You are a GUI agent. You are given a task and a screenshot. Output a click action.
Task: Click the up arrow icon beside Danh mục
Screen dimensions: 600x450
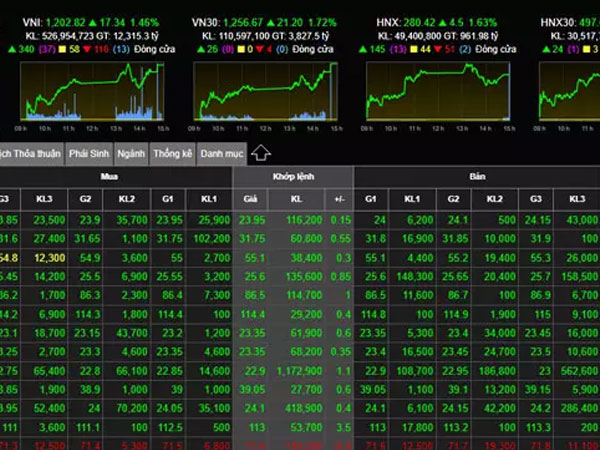click(261, 153)
